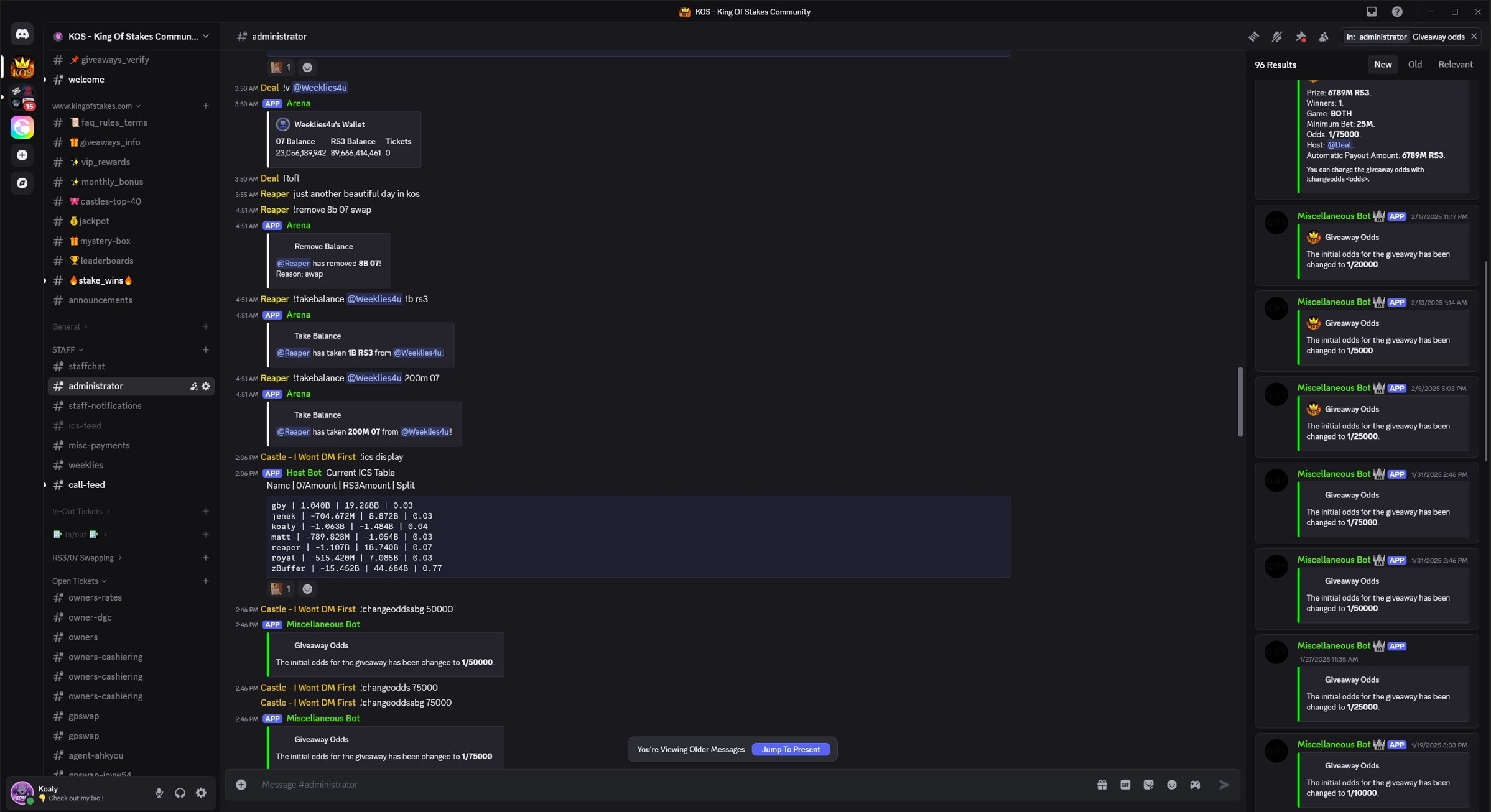Collapse the STAFF category

[x=67, y=350]
